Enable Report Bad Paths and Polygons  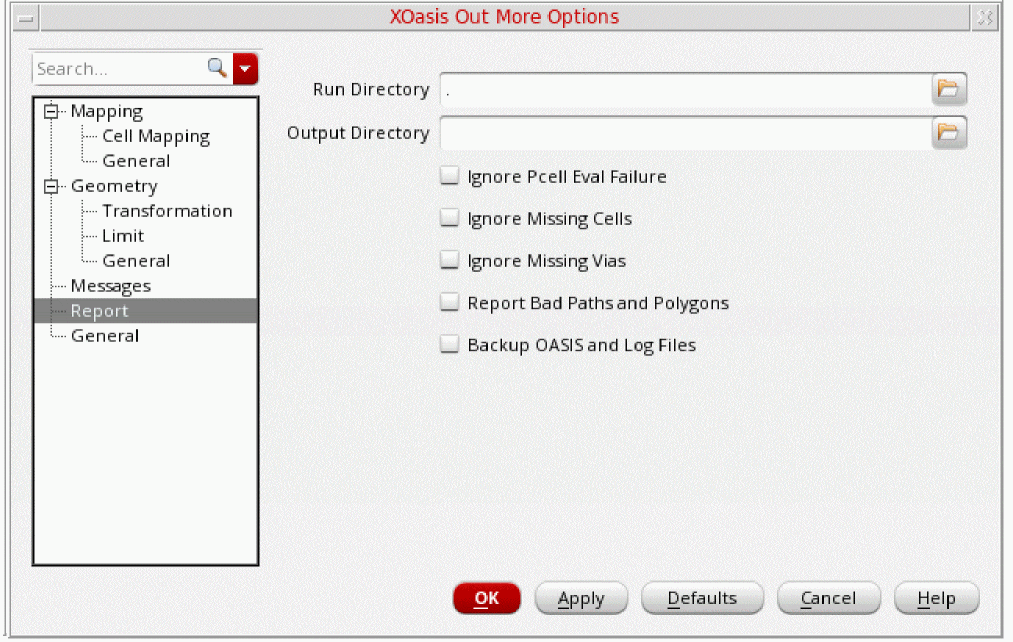click(449, 302)
